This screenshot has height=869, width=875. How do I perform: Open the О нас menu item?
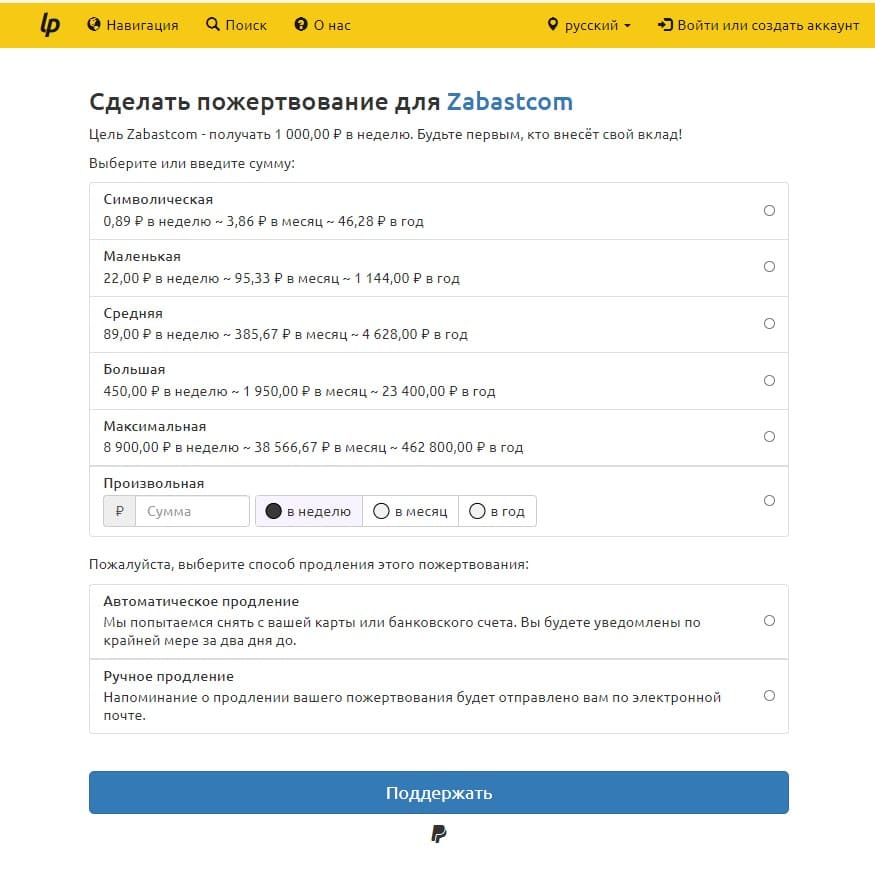click(332, 25)
